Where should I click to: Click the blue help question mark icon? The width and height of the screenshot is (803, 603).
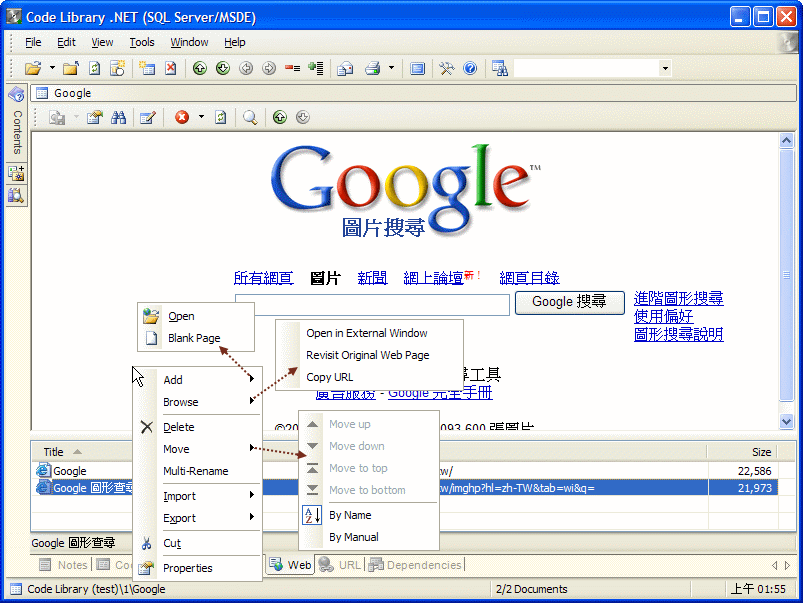470,68
